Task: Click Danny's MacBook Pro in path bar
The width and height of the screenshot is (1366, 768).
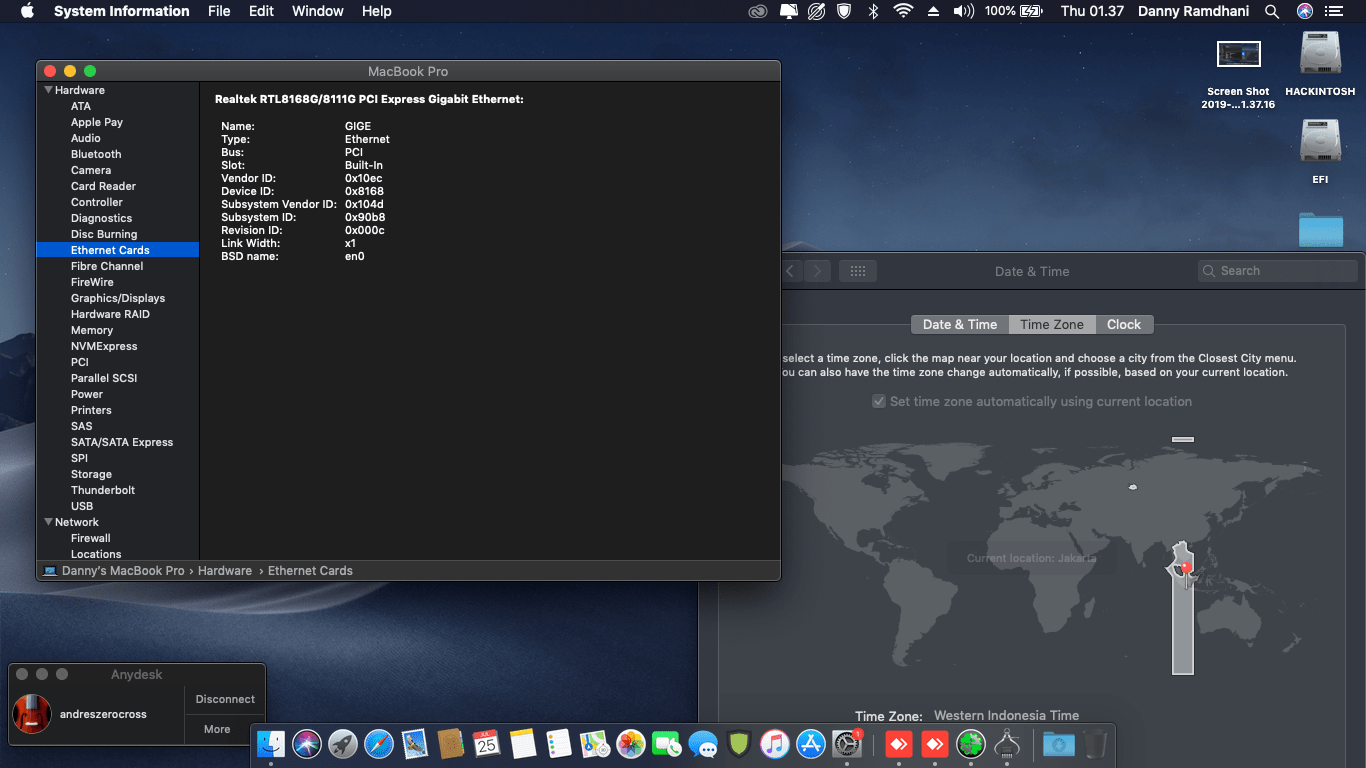Action: tap(114, 571)
